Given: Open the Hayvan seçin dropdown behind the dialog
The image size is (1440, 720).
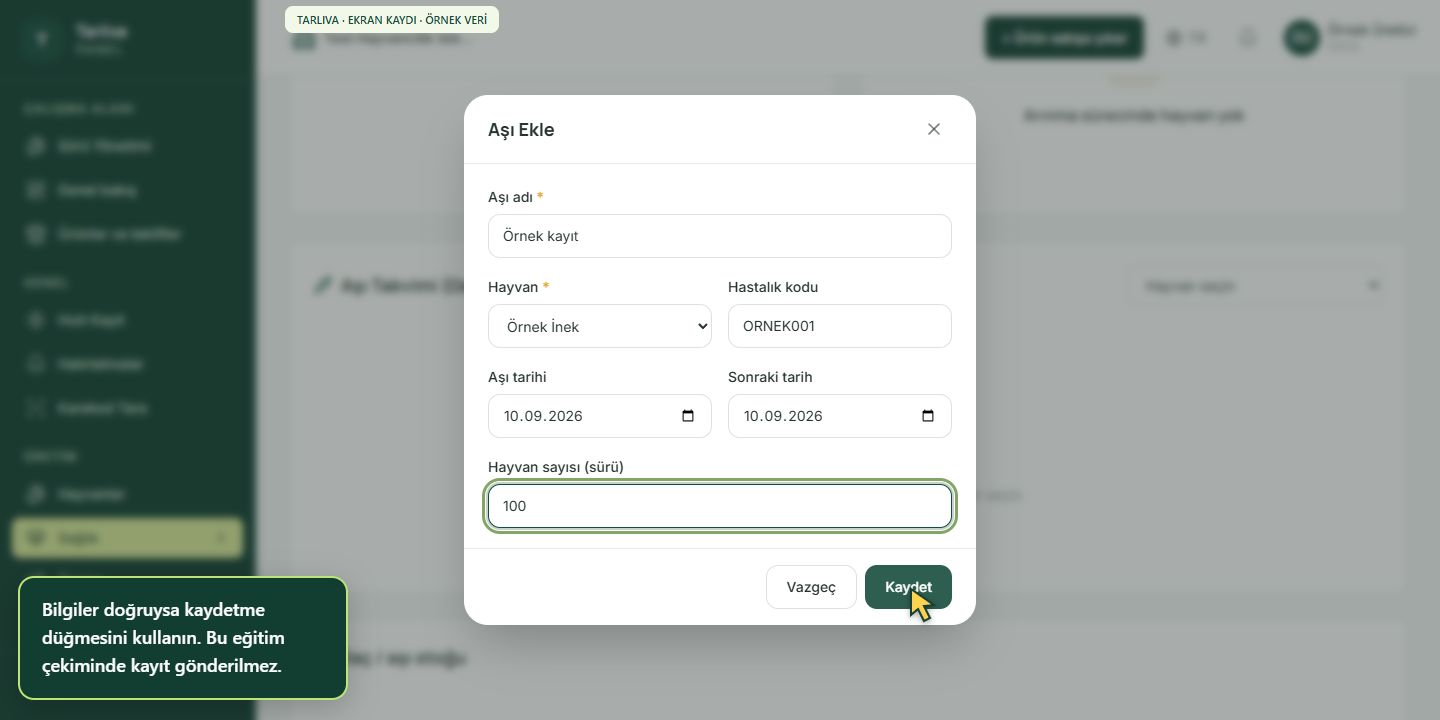Looking at the screenshot, I should pyautogui.click(x=1258, y=286).
